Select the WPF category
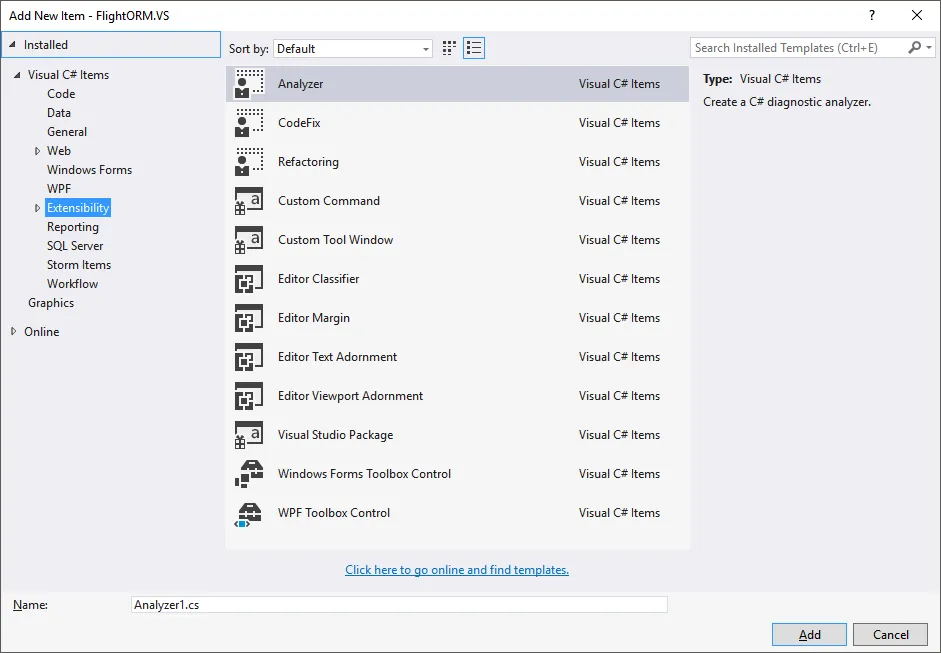Image resolution: width=941 pixels, height=653 pixels. pyautogui.click(x=59, y=188)
